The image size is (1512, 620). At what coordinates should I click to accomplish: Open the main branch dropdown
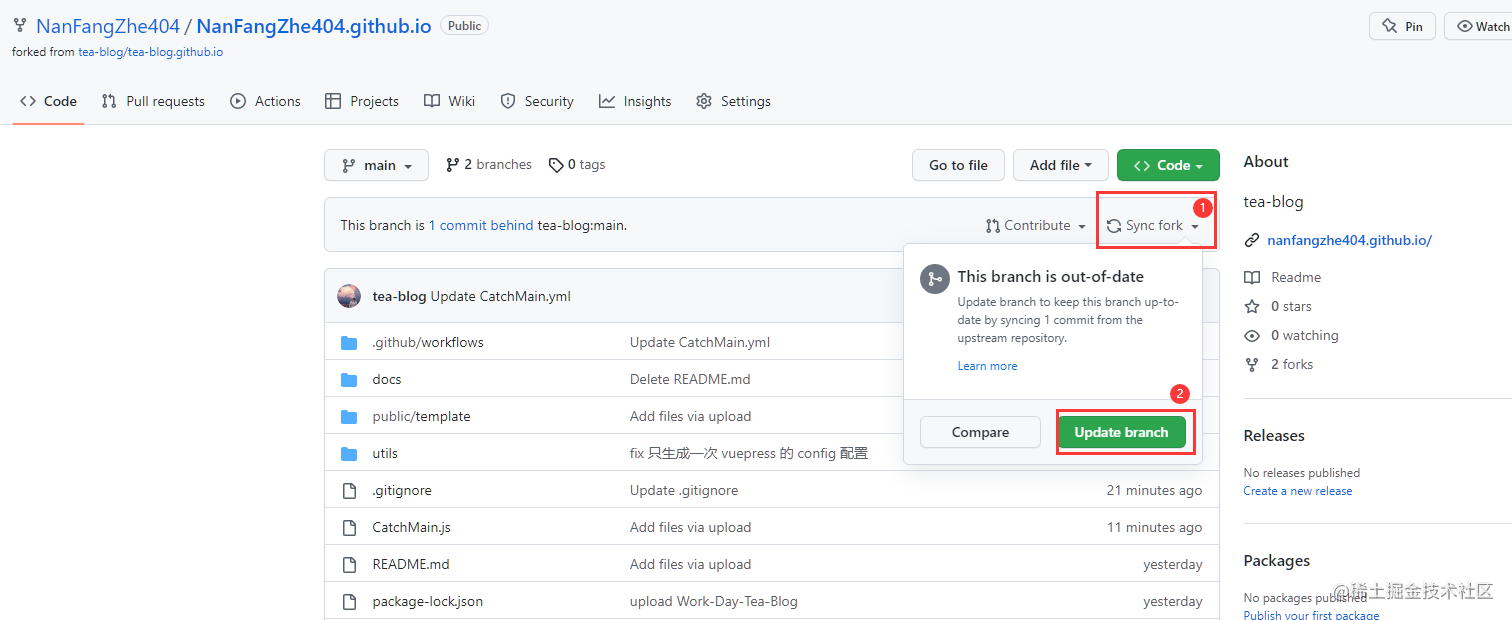(x=376, y=165)
